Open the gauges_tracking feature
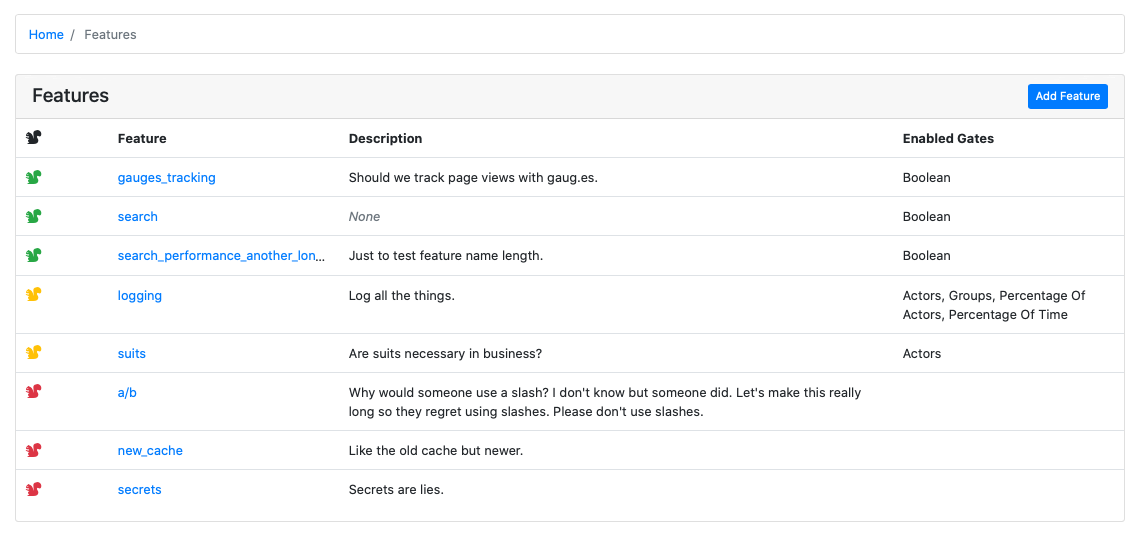Screen dimensions: 1147x548 167,178
